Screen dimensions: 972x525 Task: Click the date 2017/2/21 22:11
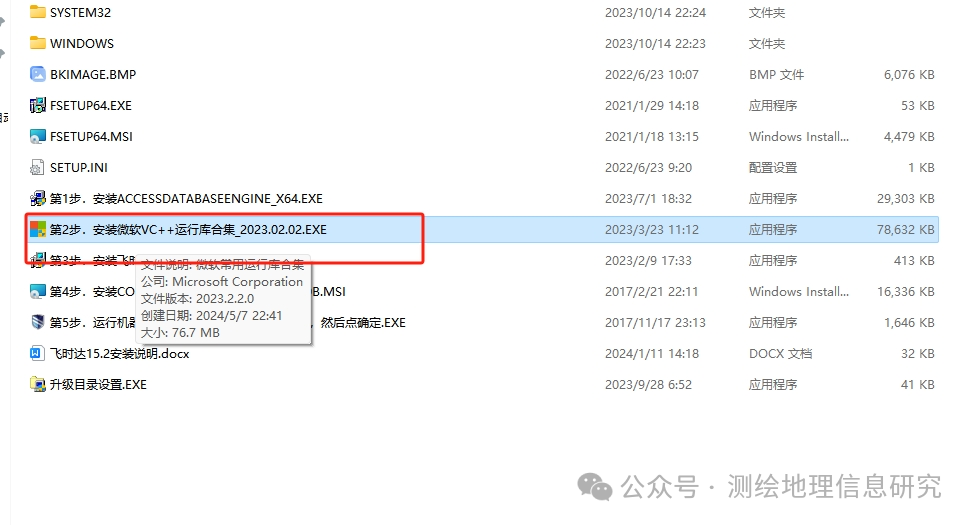coord(652,291)
